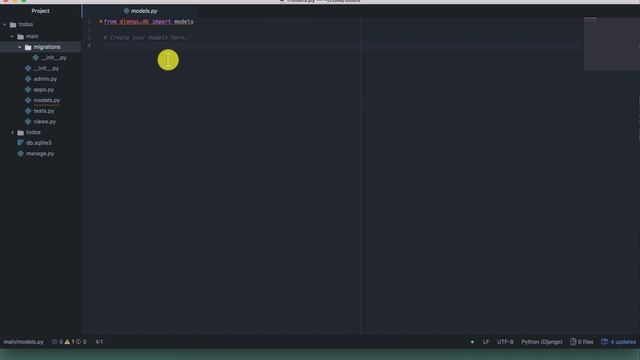Screen dimensions: 640x360
Task: Change line ending LF in status bar
Action: [486, 342]
